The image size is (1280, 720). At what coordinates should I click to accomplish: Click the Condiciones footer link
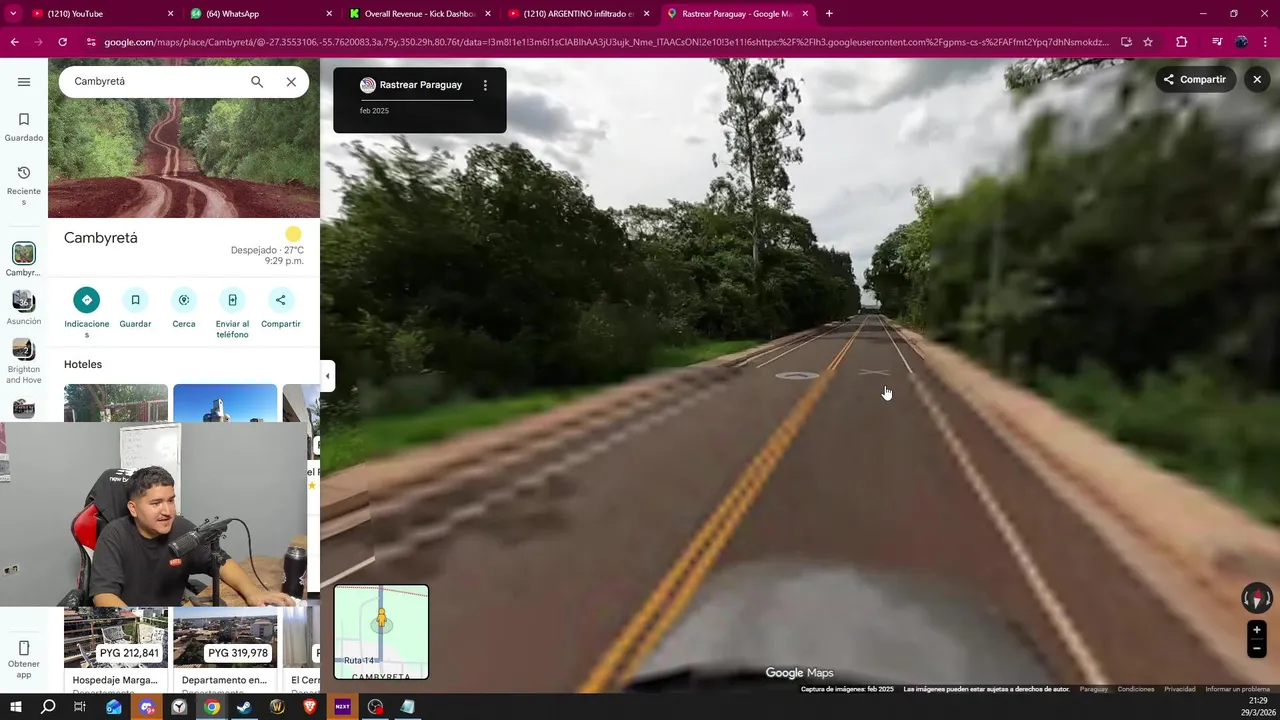[x=1136, y=689]
